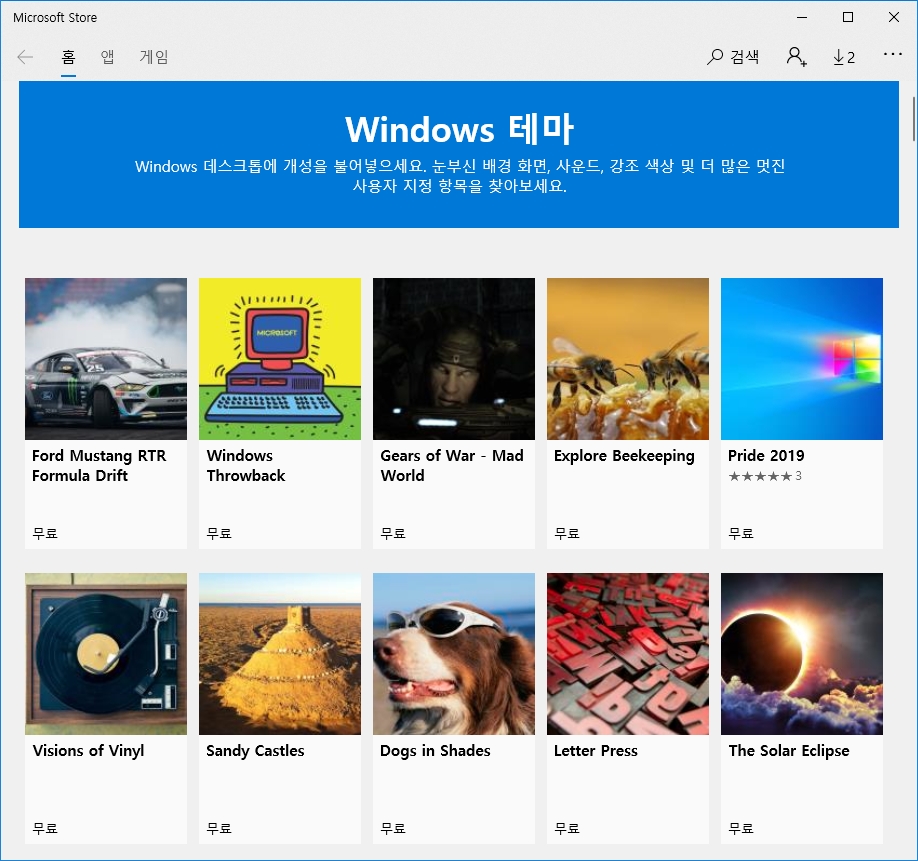Viewport: 918px width, 861px height.
Task: Click 무료 price under Letter Press
Action: click(x=567, y=828)
